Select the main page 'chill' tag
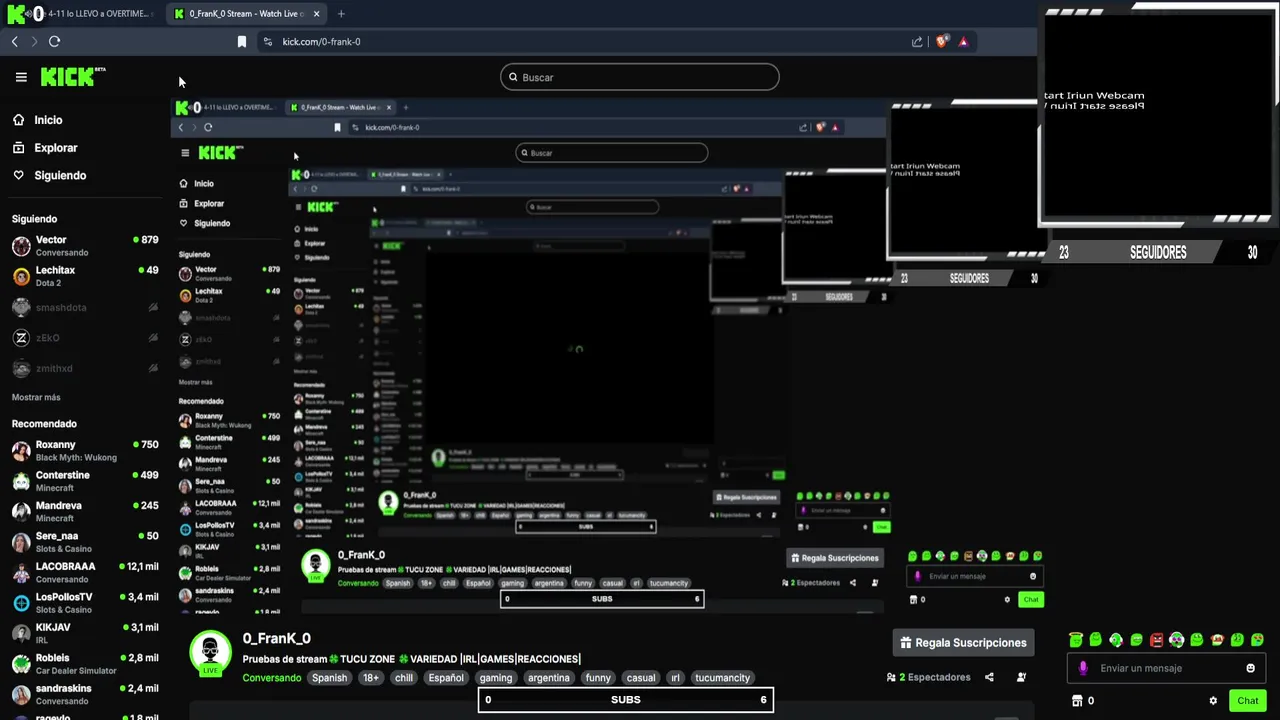 coord(404,678)
